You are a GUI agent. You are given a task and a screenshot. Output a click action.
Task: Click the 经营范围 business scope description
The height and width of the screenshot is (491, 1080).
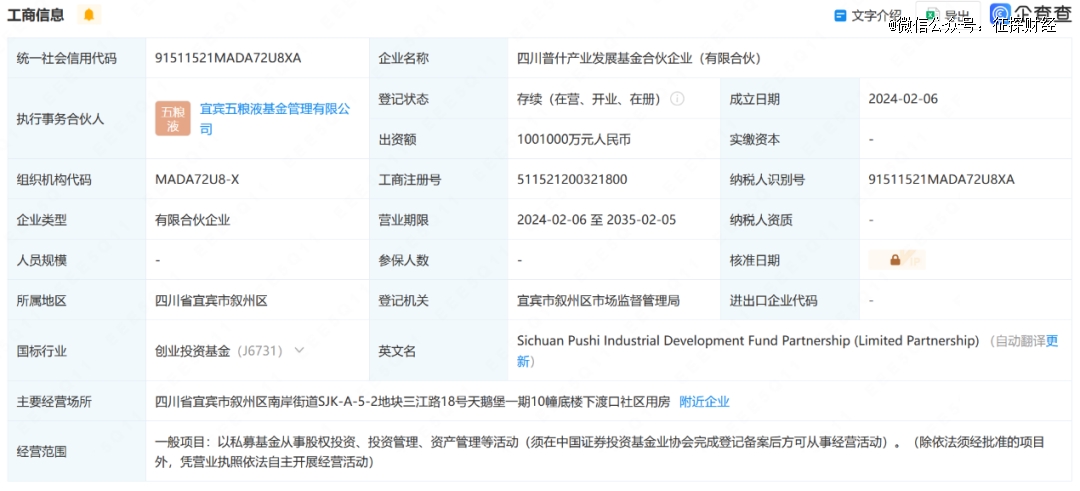(x=600, y=452)
